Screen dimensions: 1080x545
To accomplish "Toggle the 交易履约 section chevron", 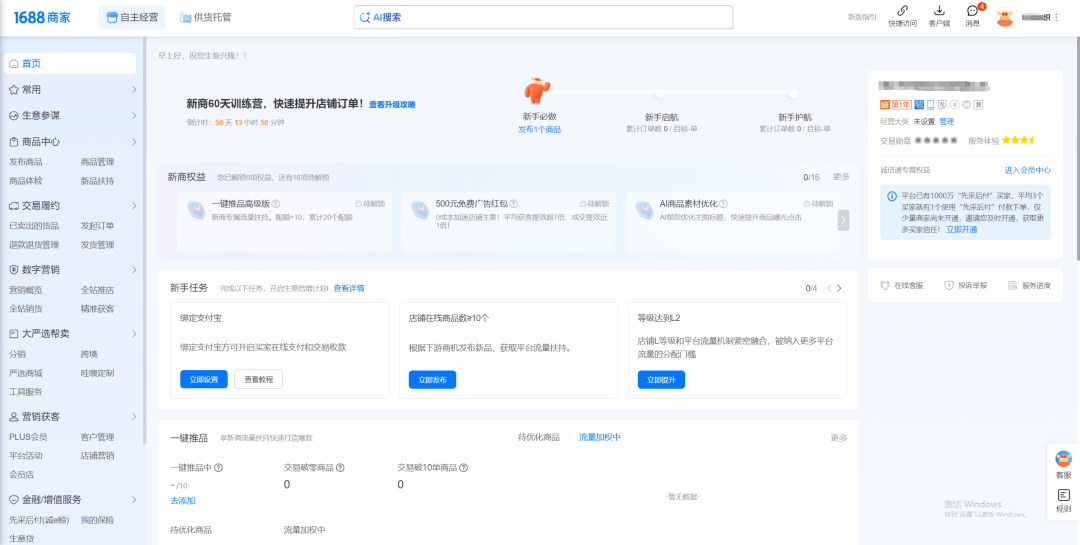I will coord(134,205).
